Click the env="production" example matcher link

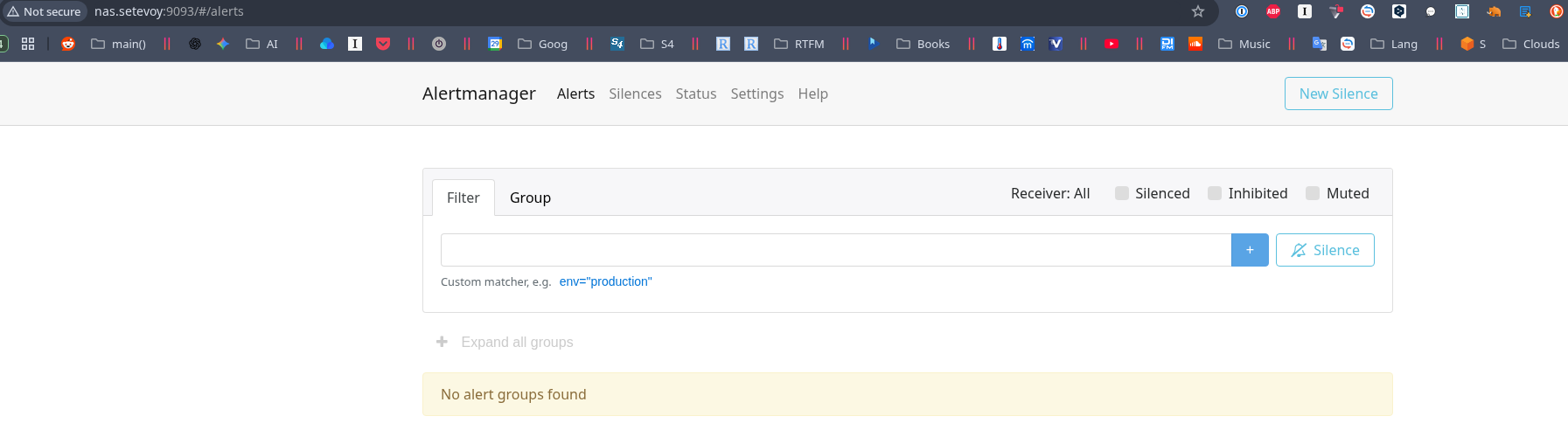605,281
